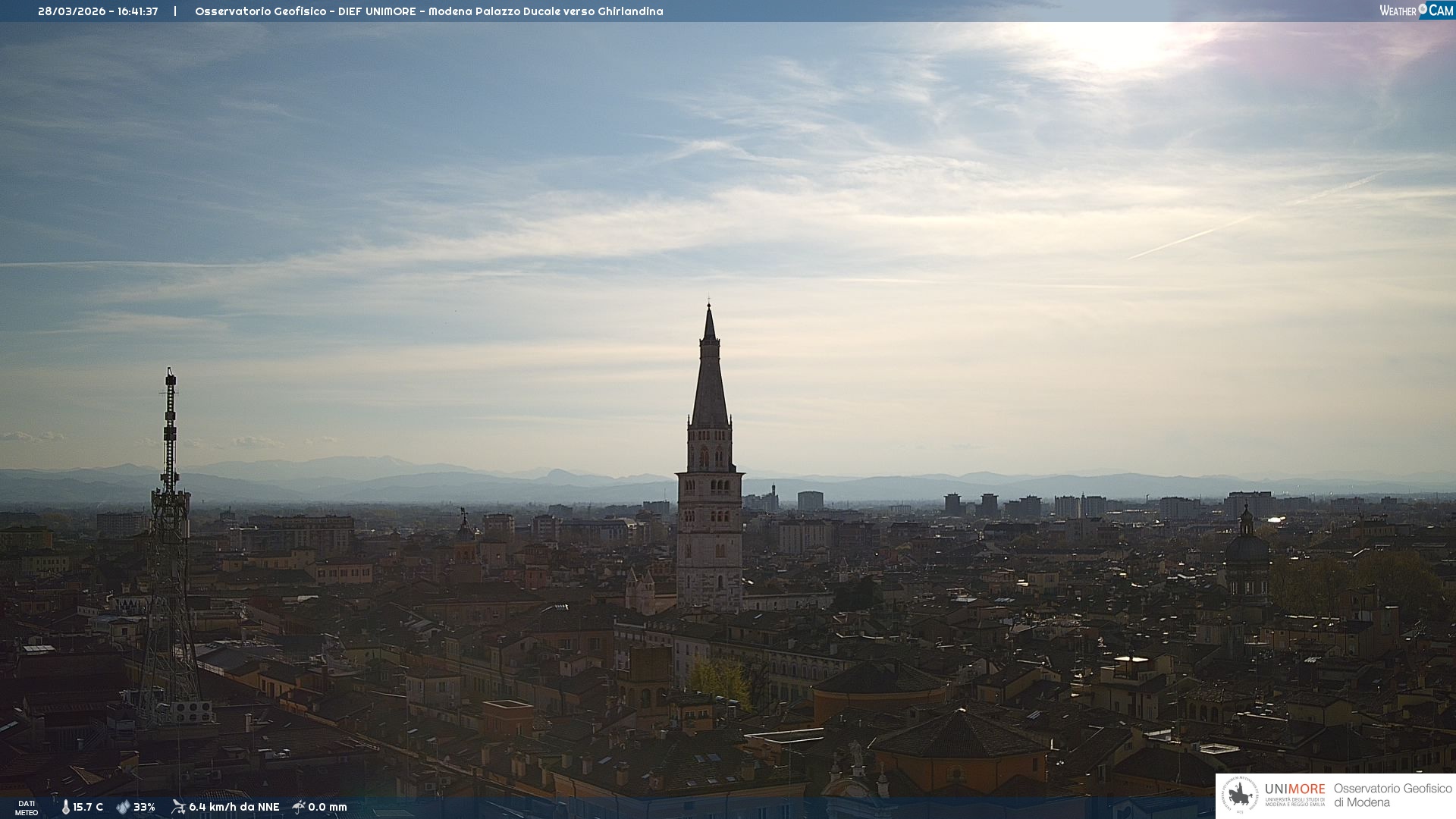
Task: Click the UNIMORE university seal icon
Action: (x=1240, y=795)
